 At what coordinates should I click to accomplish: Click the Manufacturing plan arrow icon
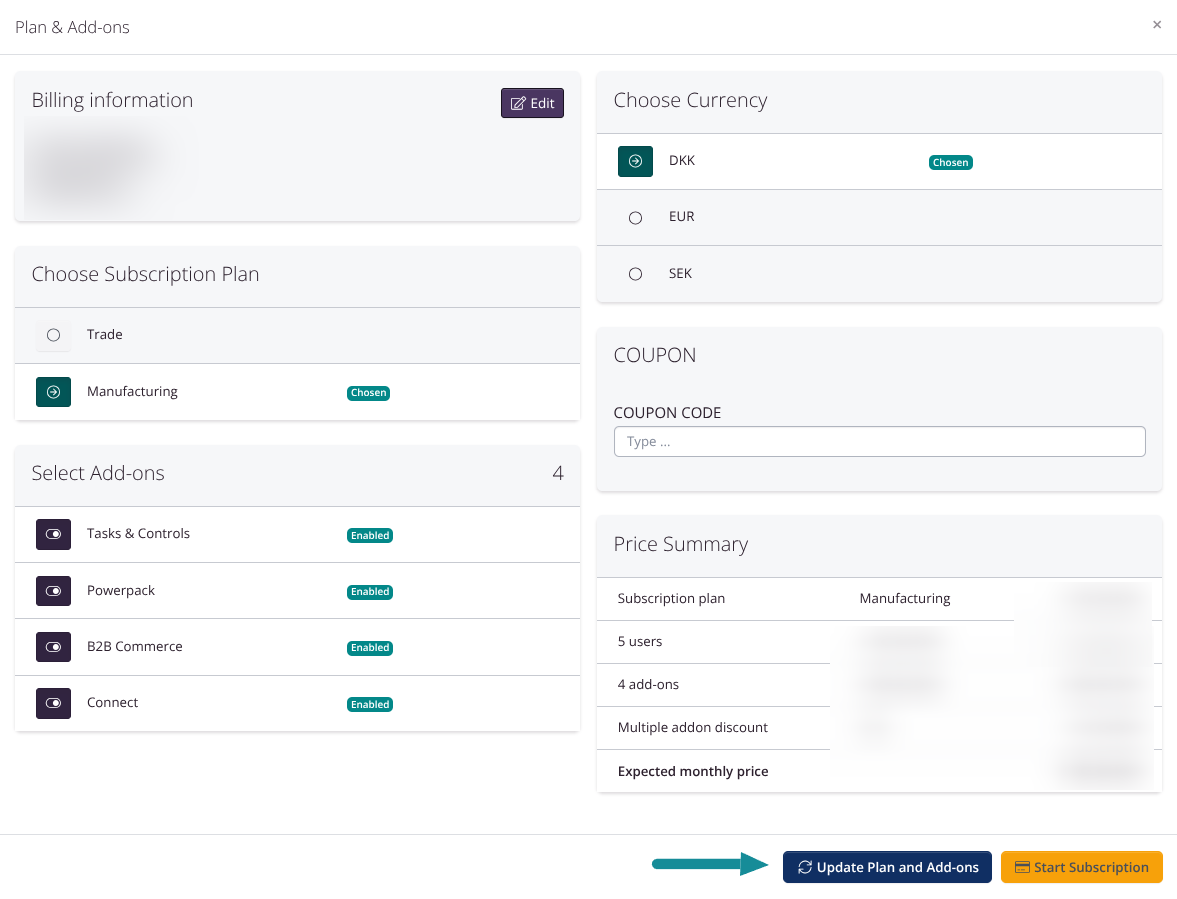point(53,392)
